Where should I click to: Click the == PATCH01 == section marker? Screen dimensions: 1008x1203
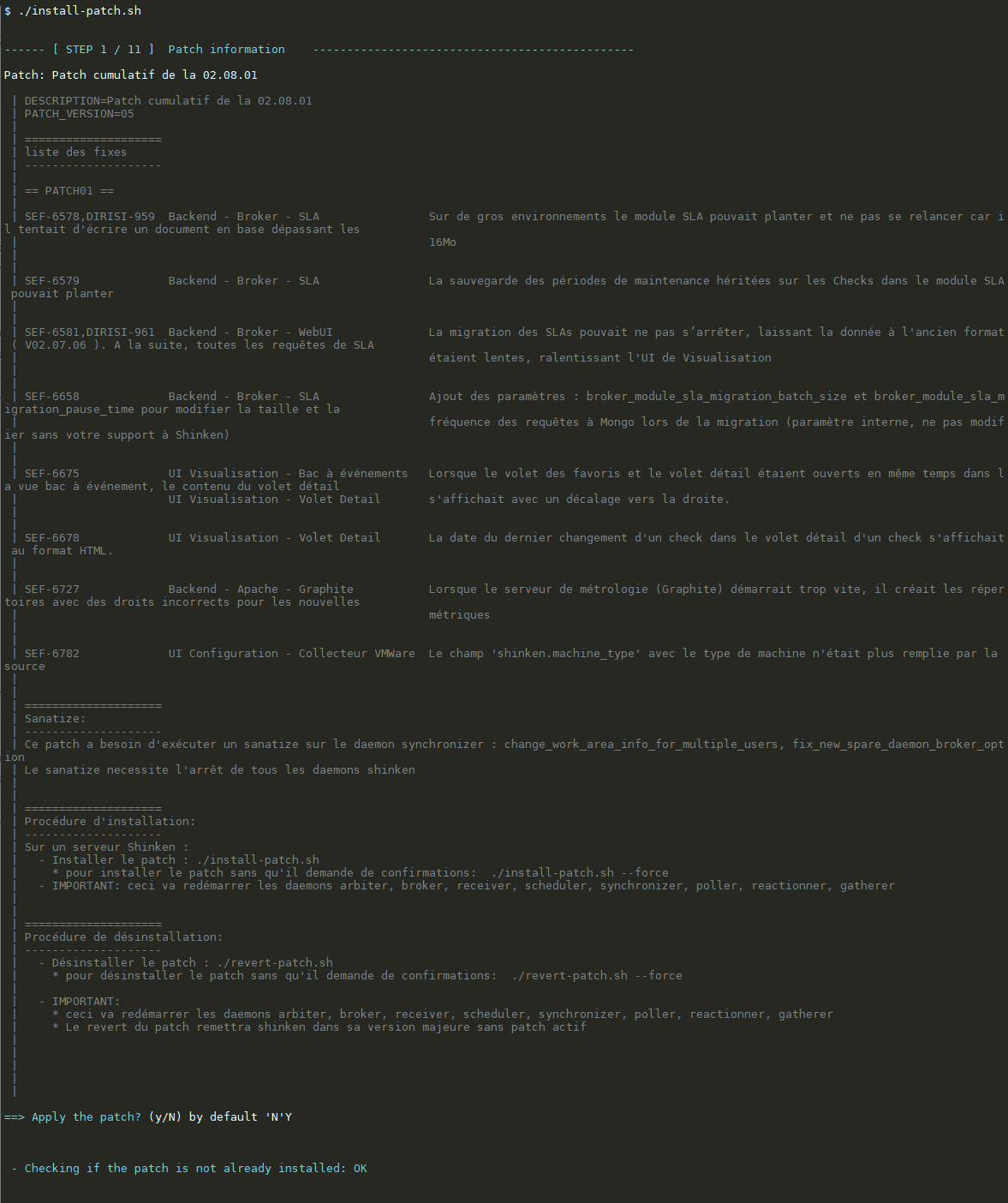point(69,191)
